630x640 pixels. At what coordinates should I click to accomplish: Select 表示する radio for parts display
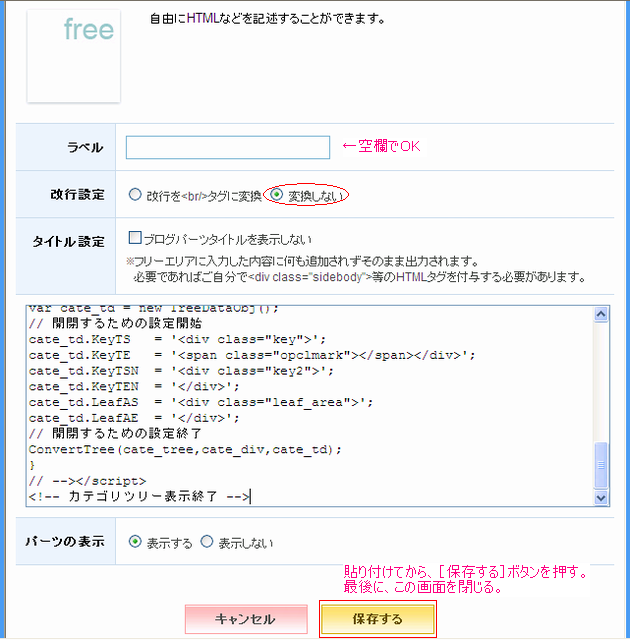point(135,542)
